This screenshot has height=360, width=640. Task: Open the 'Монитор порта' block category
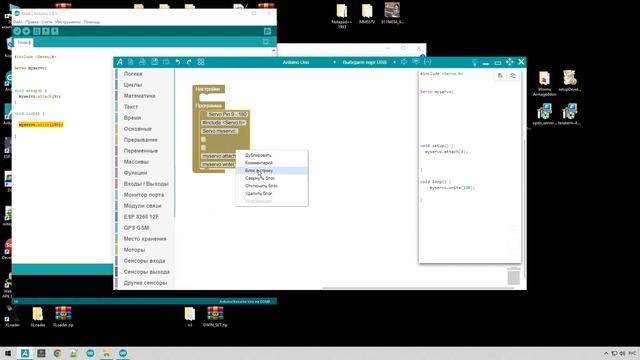pyautogui.click(x=144, y=195)
